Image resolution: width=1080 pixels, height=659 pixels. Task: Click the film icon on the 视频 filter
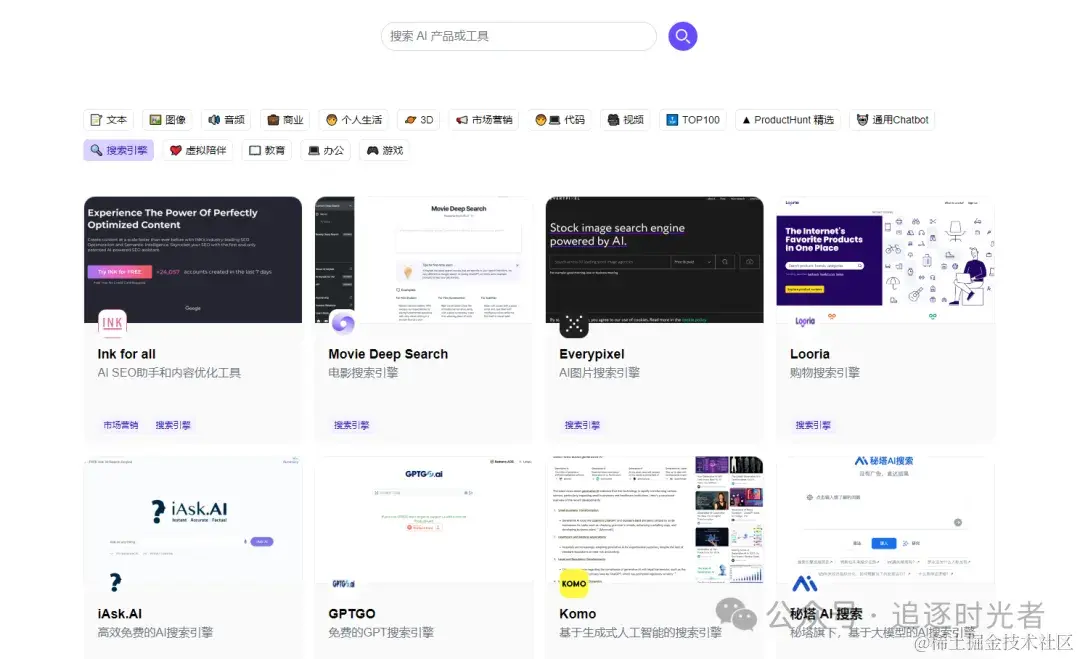612,119
